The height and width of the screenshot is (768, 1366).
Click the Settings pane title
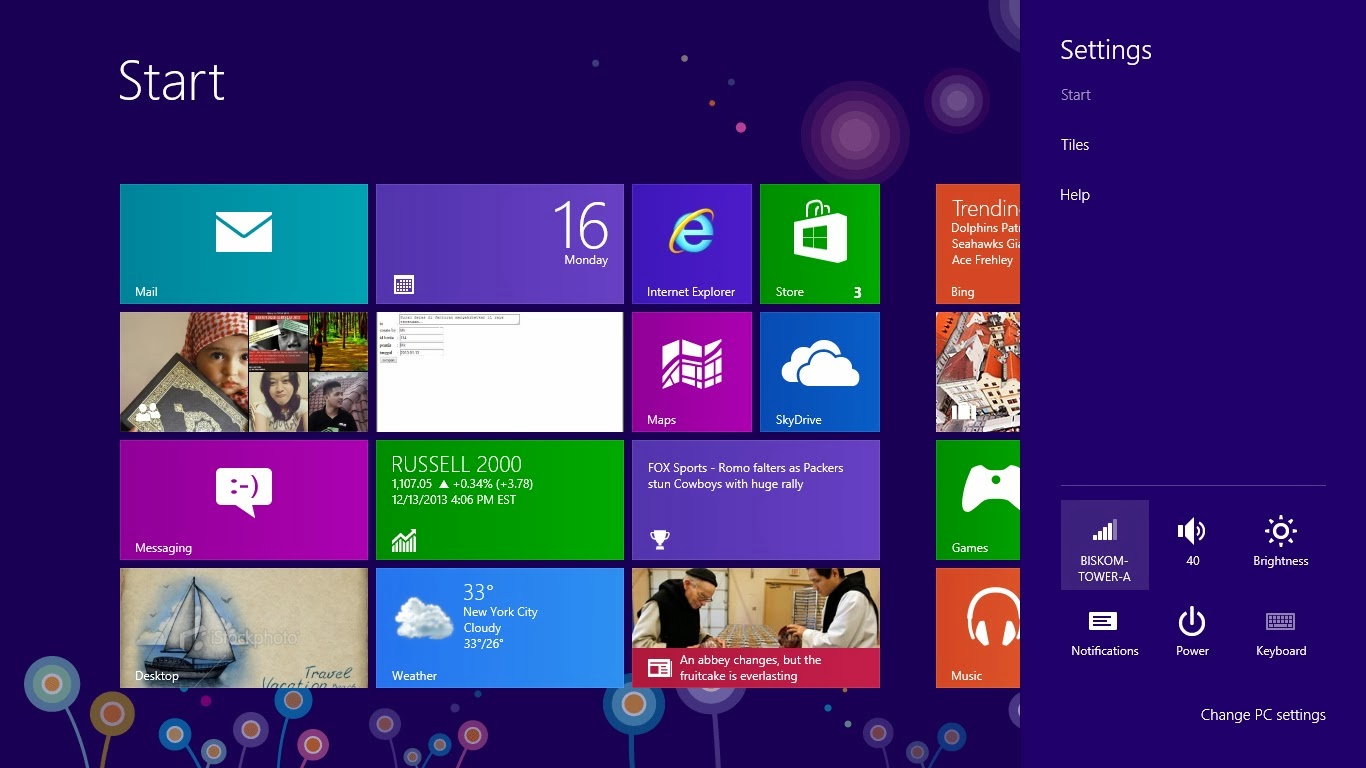[1106, 50]
